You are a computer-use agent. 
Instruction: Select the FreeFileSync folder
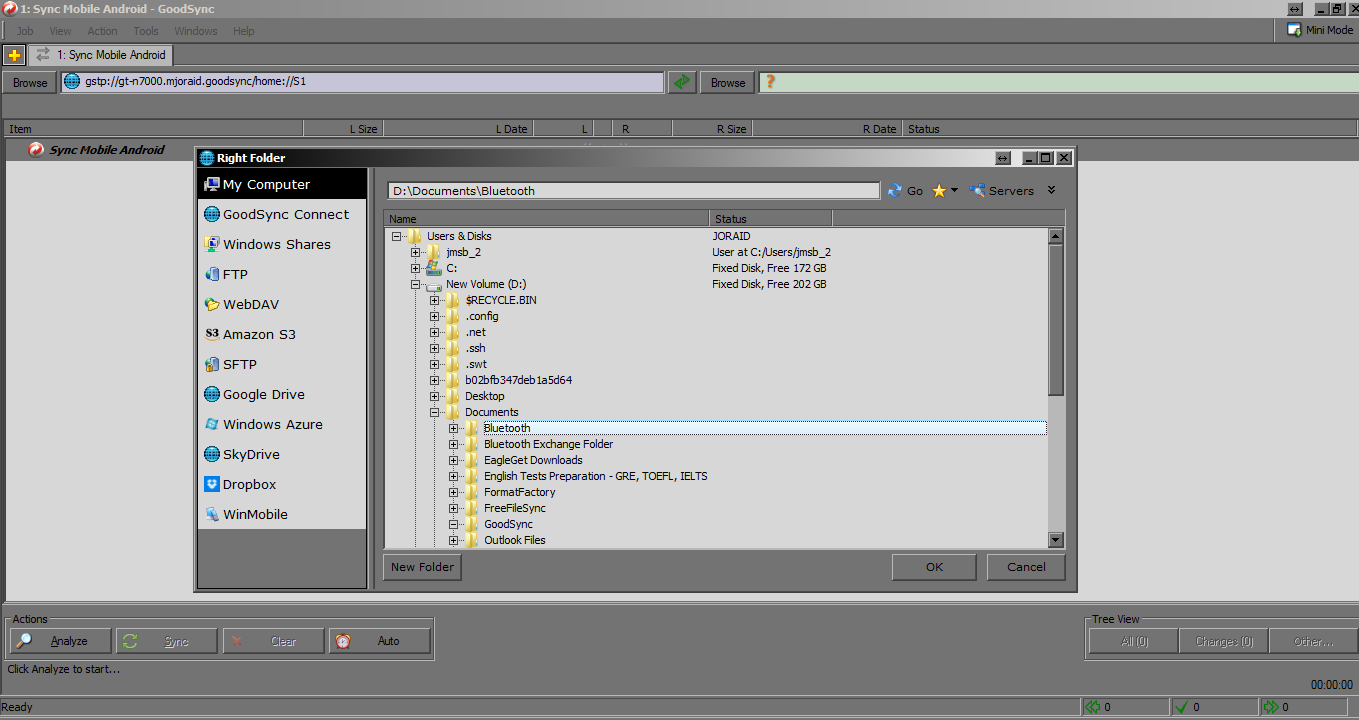pos(515,508)
